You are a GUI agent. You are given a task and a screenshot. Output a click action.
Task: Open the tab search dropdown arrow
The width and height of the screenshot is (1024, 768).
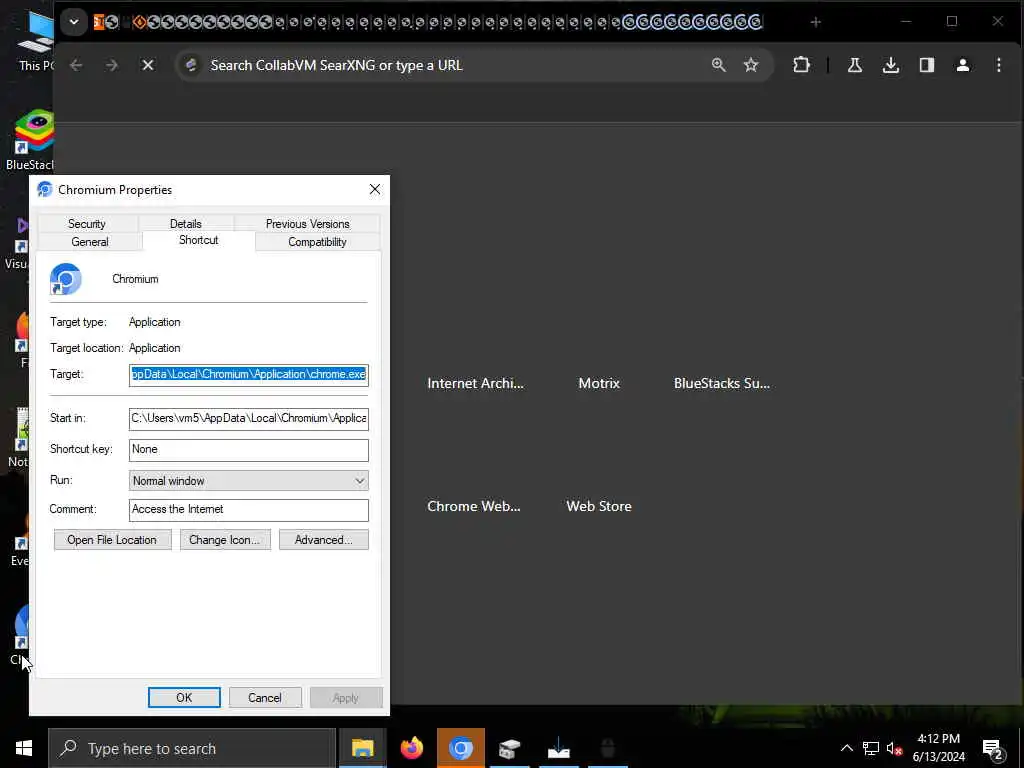[x=74, y=22]
